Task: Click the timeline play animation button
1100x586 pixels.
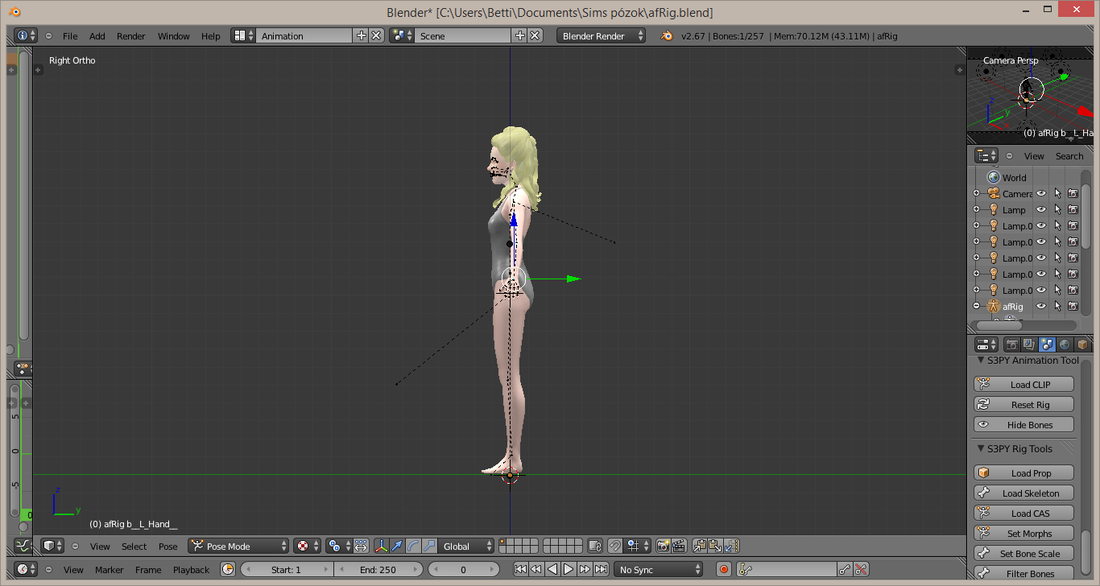Action: 568,569
